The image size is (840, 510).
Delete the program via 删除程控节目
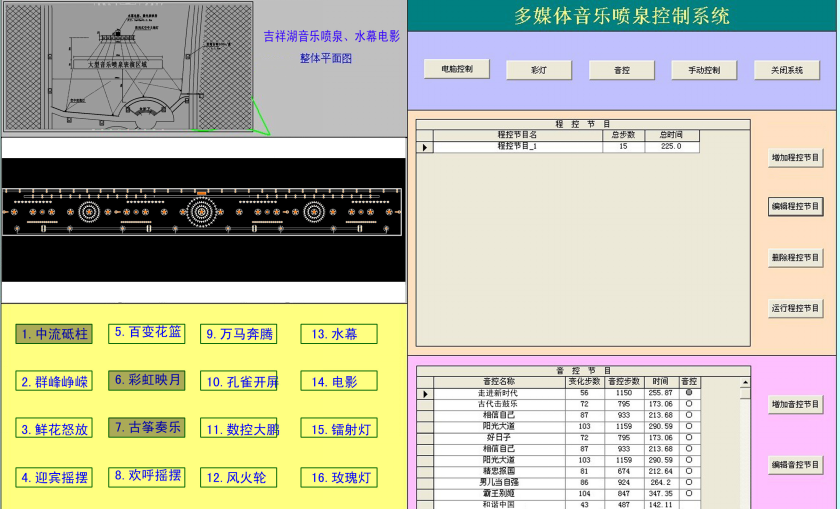[x=795, y=257]
